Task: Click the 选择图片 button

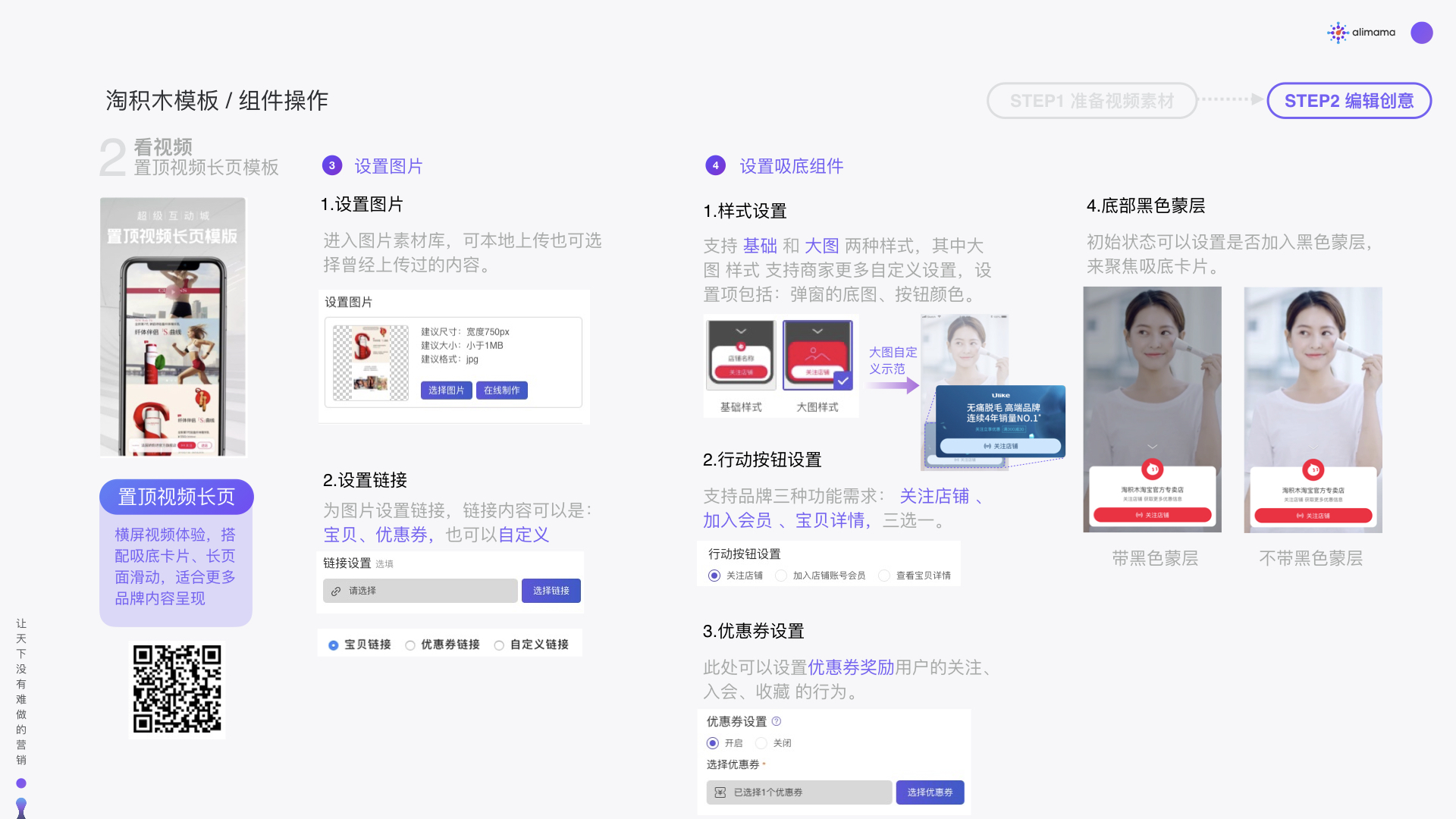Action: click(x=446, y=390)
